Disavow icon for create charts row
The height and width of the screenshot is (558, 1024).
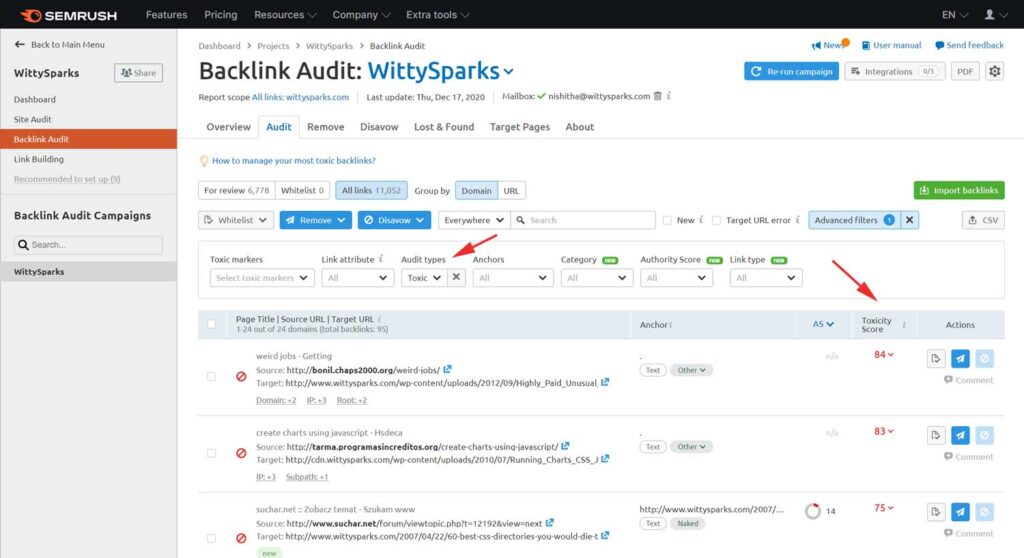pyautogui.click(x=984, y=435)
